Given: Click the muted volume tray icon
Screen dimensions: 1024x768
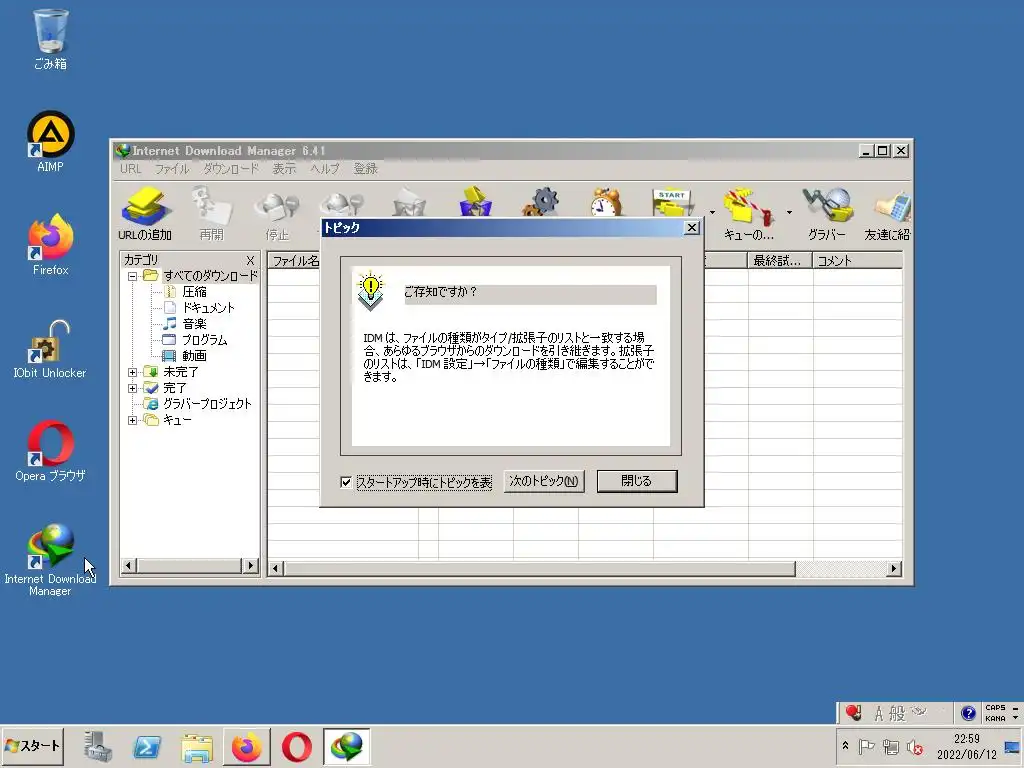Looking at the screenshot, I should point(915,747).
